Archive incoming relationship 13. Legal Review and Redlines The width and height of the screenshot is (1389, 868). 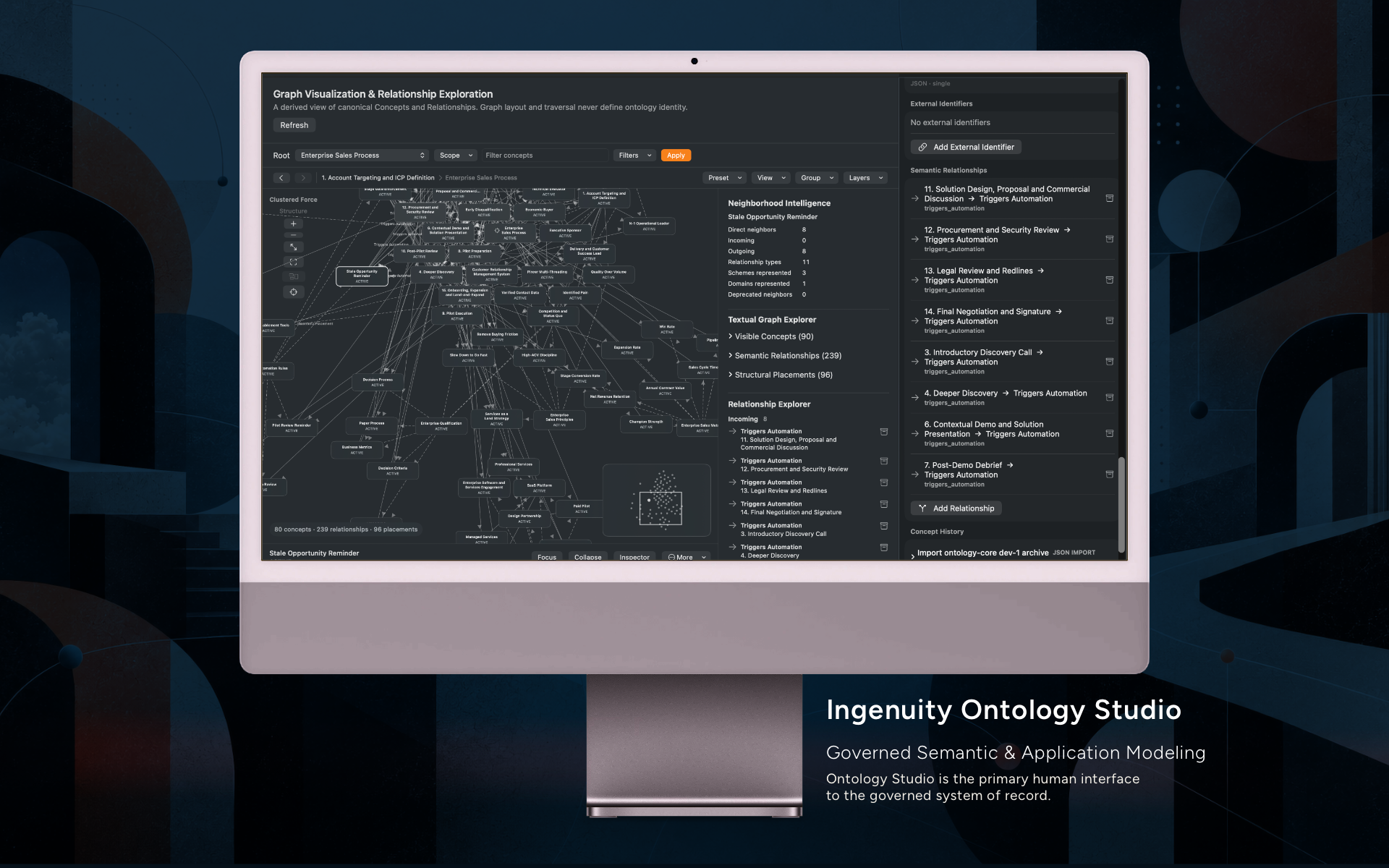[883, 482]
